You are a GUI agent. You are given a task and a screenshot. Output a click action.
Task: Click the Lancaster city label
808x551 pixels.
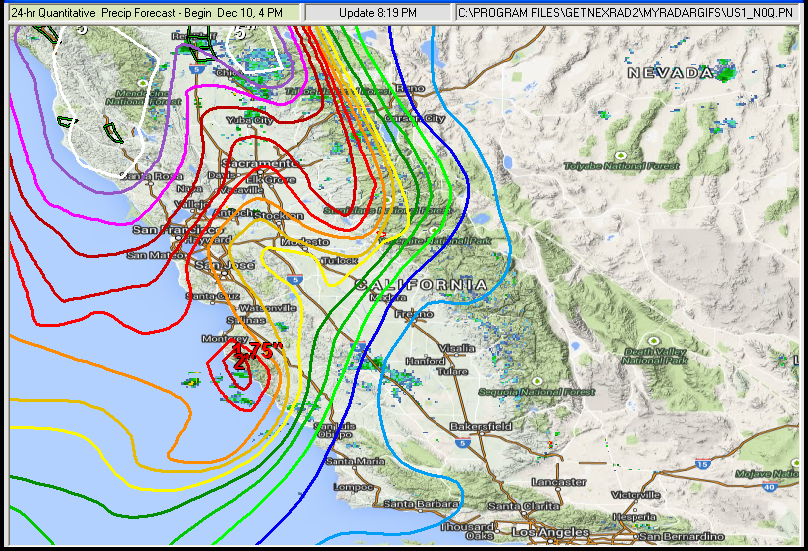point(558,482)
